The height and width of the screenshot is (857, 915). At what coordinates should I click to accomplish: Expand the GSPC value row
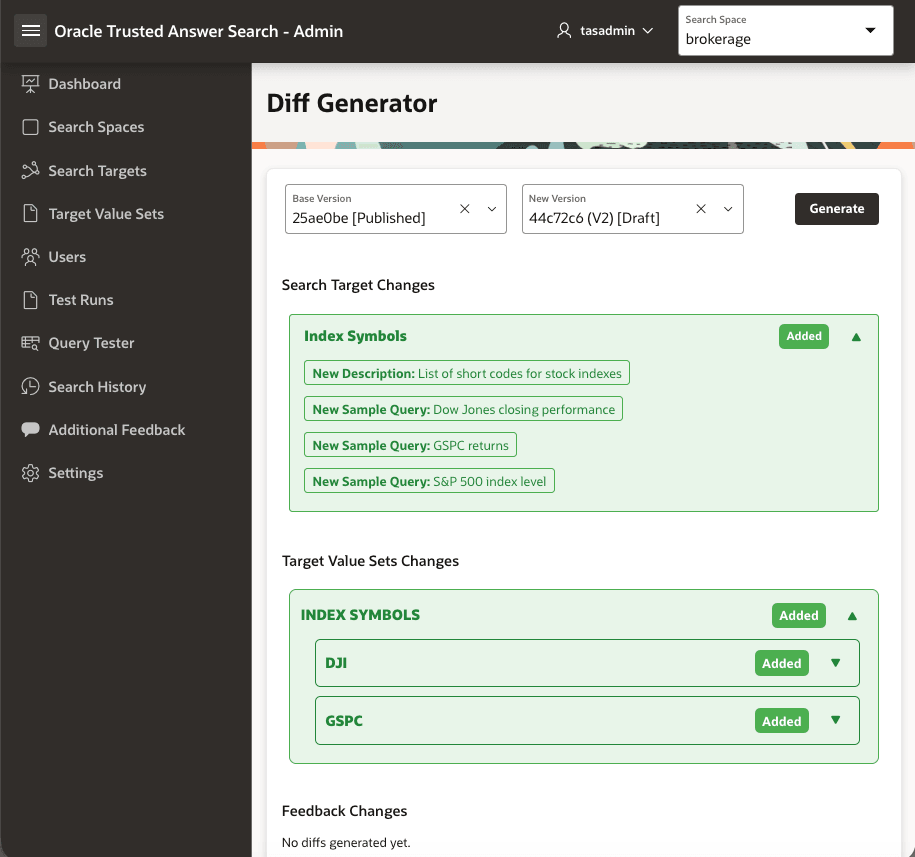[836, 720]
